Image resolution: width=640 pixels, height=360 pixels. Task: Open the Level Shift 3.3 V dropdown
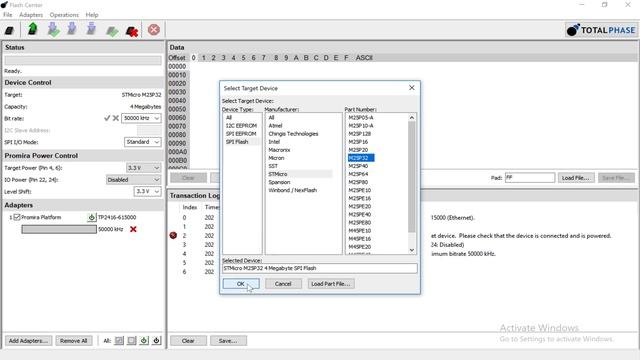pos(147,191)
